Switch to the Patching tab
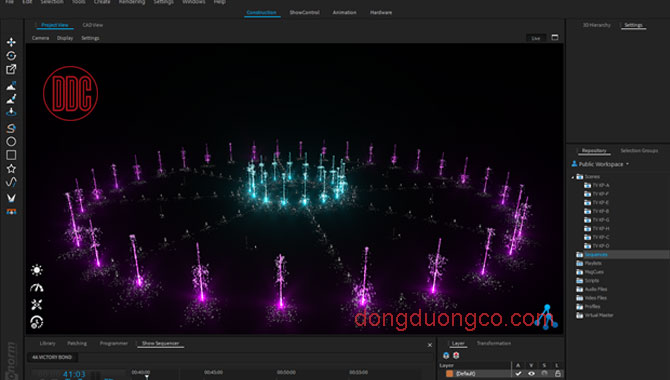Viewport: 670px width, 380px height. click(x=77, y=343)
